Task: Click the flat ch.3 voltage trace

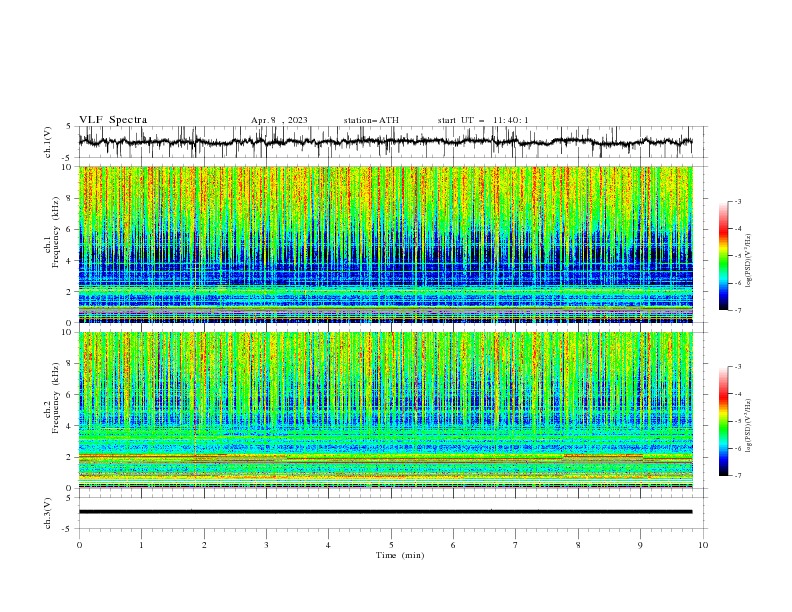Action: click(x=385, y=512)
